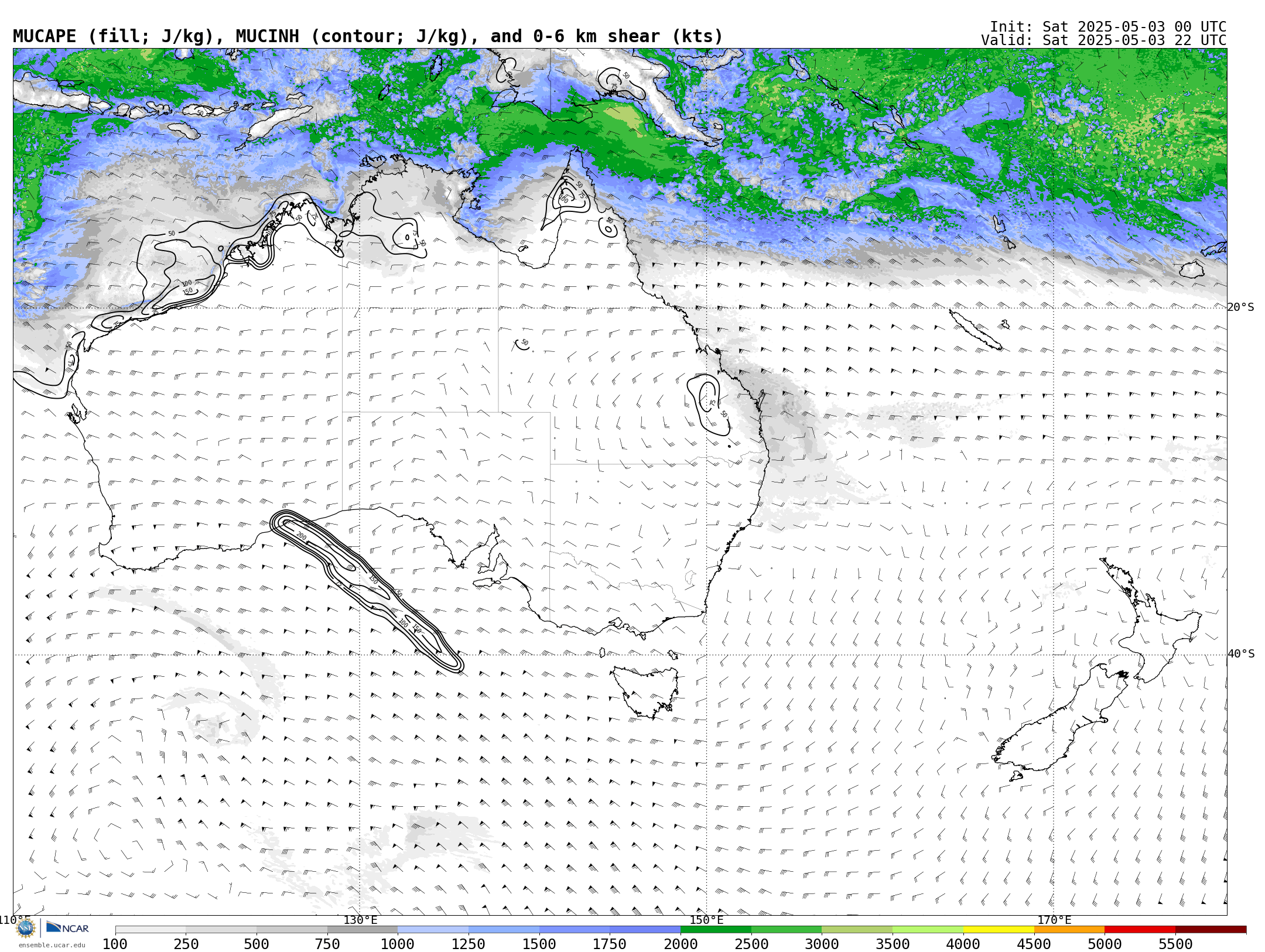Image resolution: width=1265 pixels, height=952 pixels.
Task: Click the colorbar label 100
Action: (x=115, y=944)
